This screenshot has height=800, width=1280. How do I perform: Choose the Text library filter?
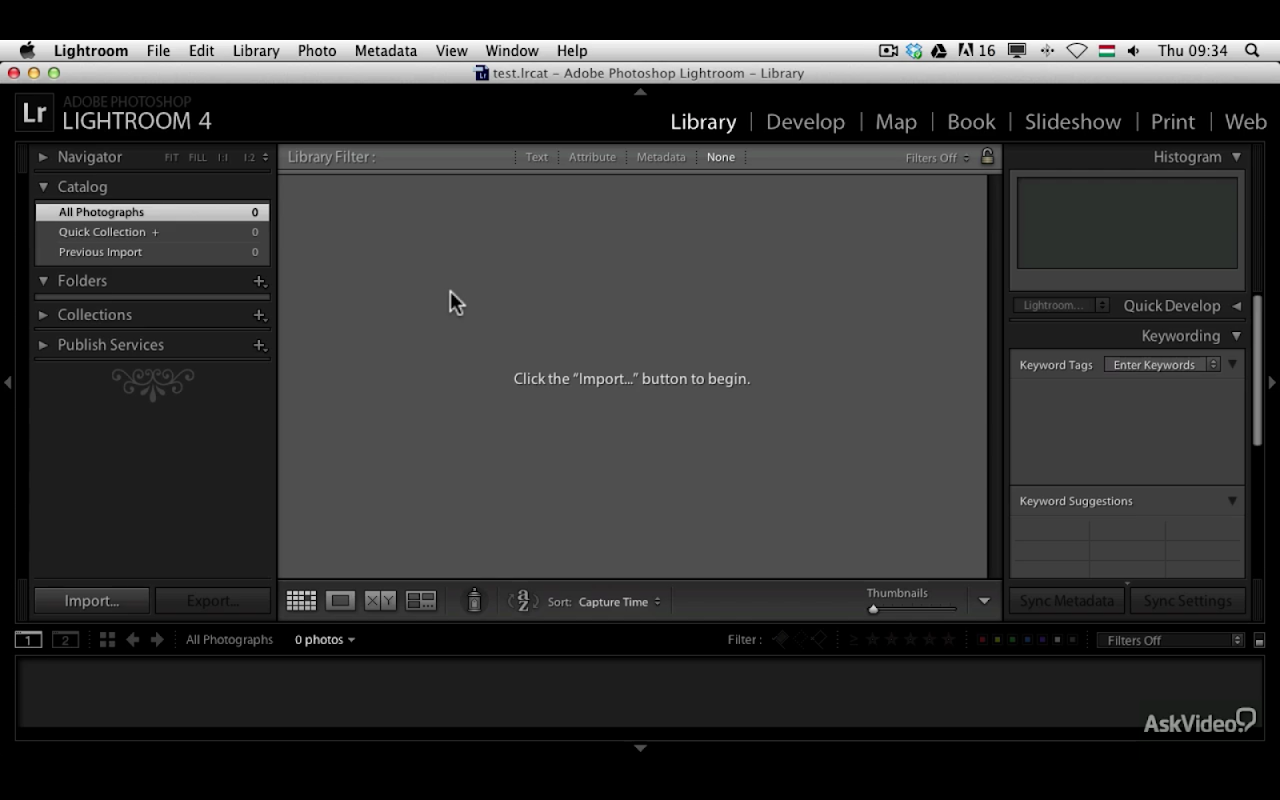(x=537, y=157)
